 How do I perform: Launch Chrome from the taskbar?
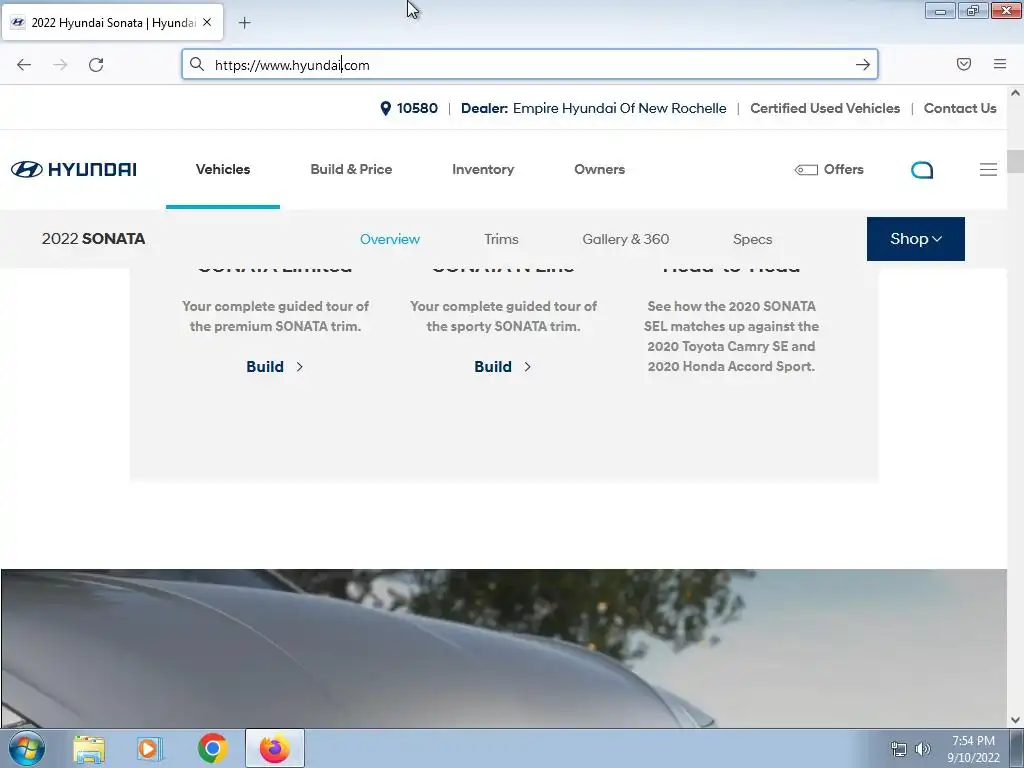pyautogui.click(x=213, y=748)
